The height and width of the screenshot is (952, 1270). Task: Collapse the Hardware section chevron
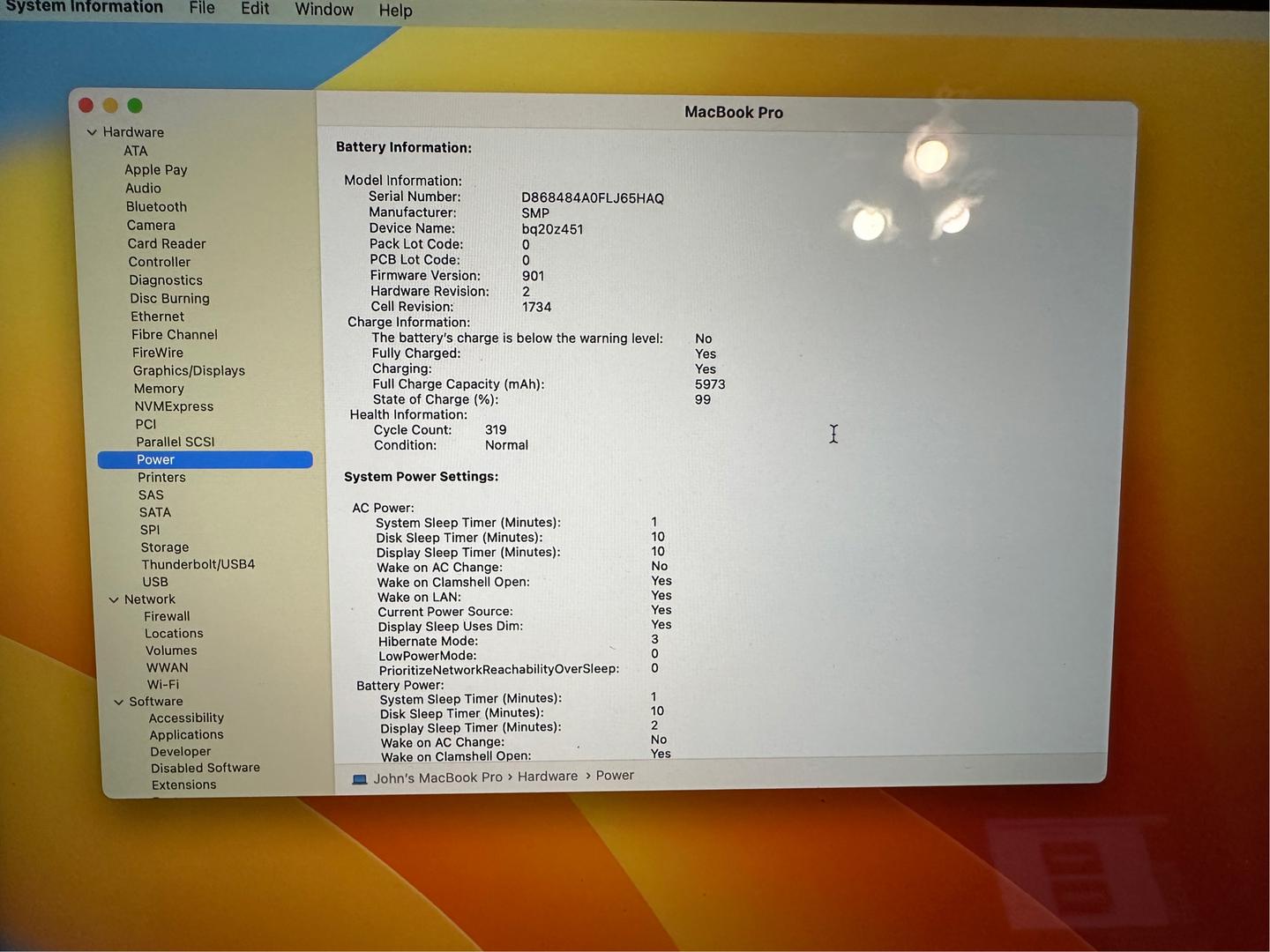click(x=92, y=132)
